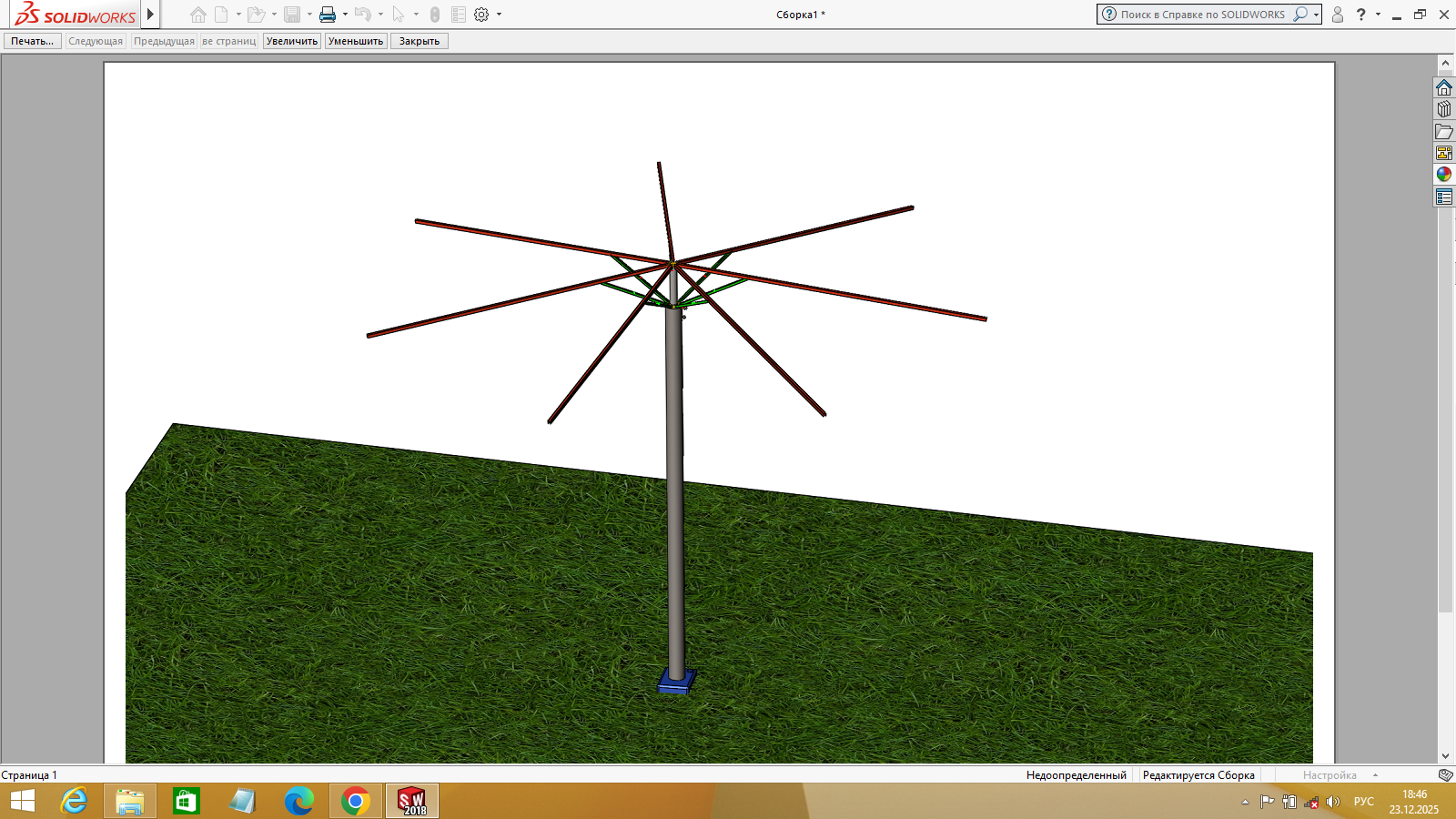1456x819 pixels.
Task: Expand the Print options dropdown arrow
Action: click(345, 15)
